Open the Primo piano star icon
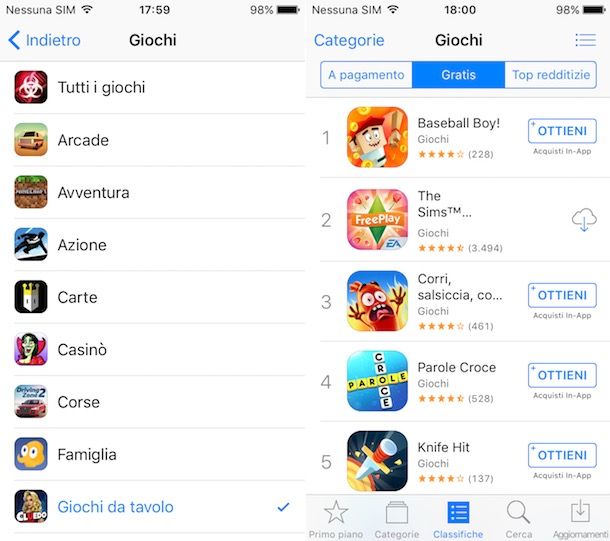Image resolution: width=610 pixels, height=541 pixels. pyautogui.click(x=336, y=512)
